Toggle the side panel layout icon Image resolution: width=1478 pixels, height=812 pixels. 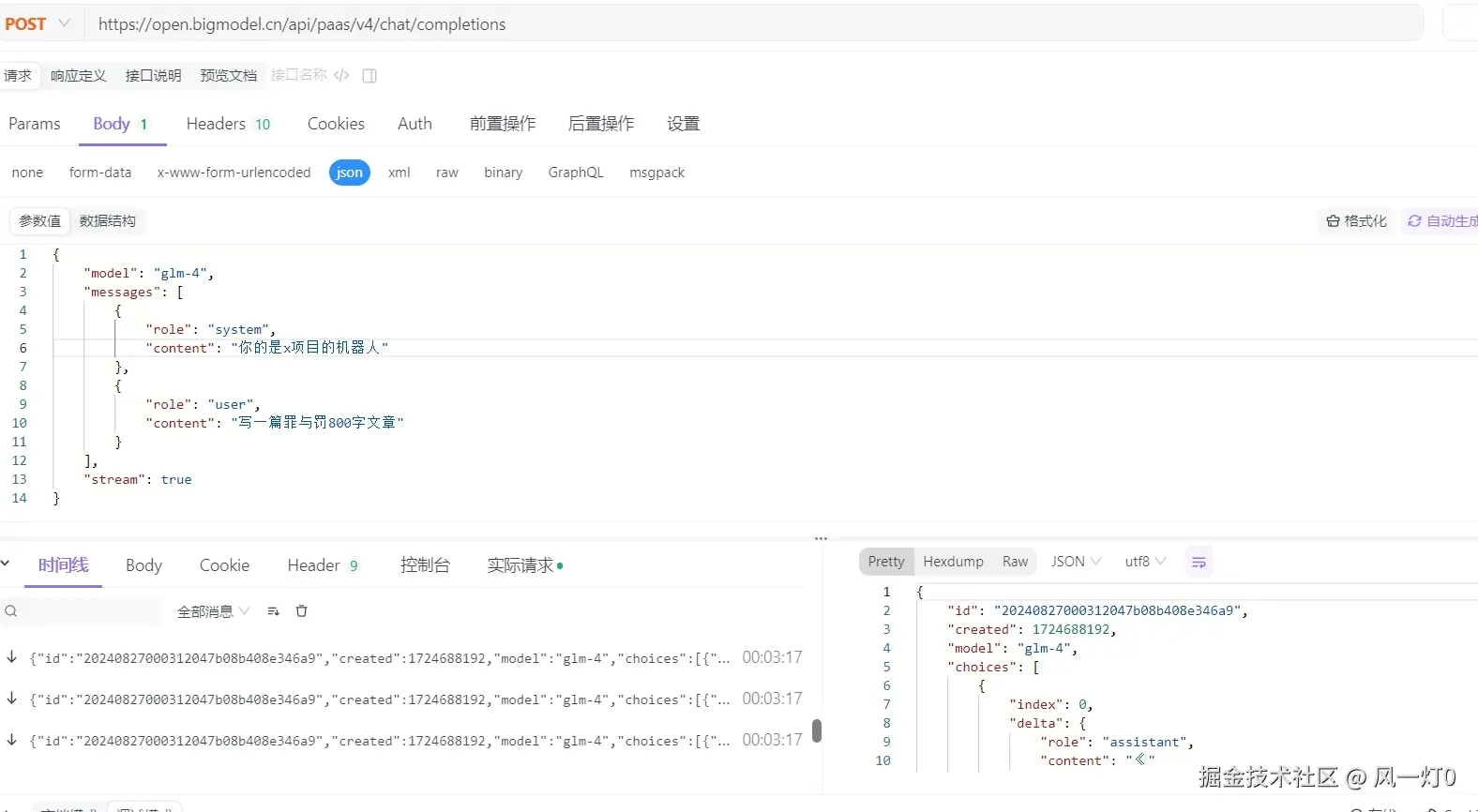point(369,76)
